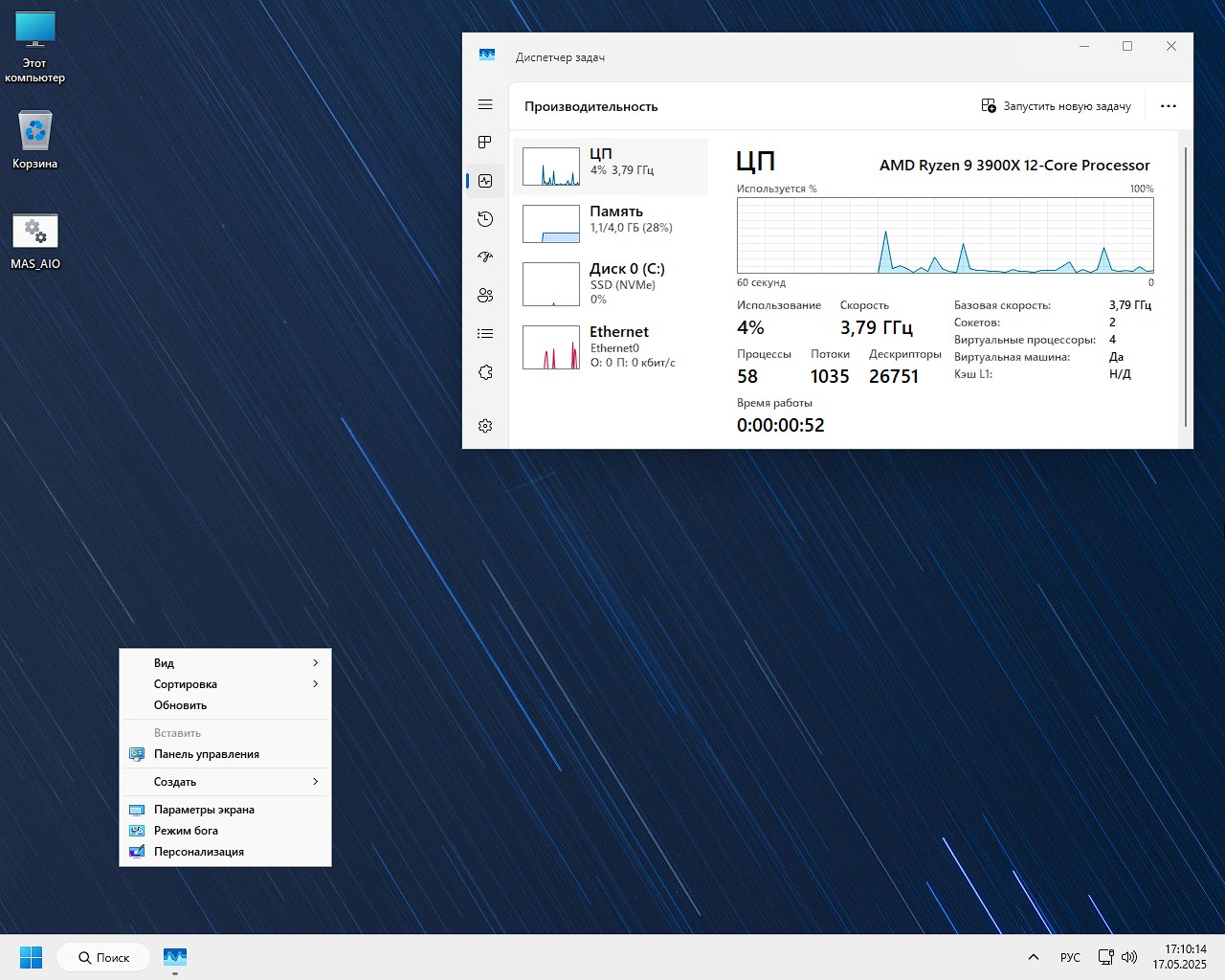Screen dimensions: 1225x980
Task: Open the Processes page icon in sidebar
Action: 485,143
